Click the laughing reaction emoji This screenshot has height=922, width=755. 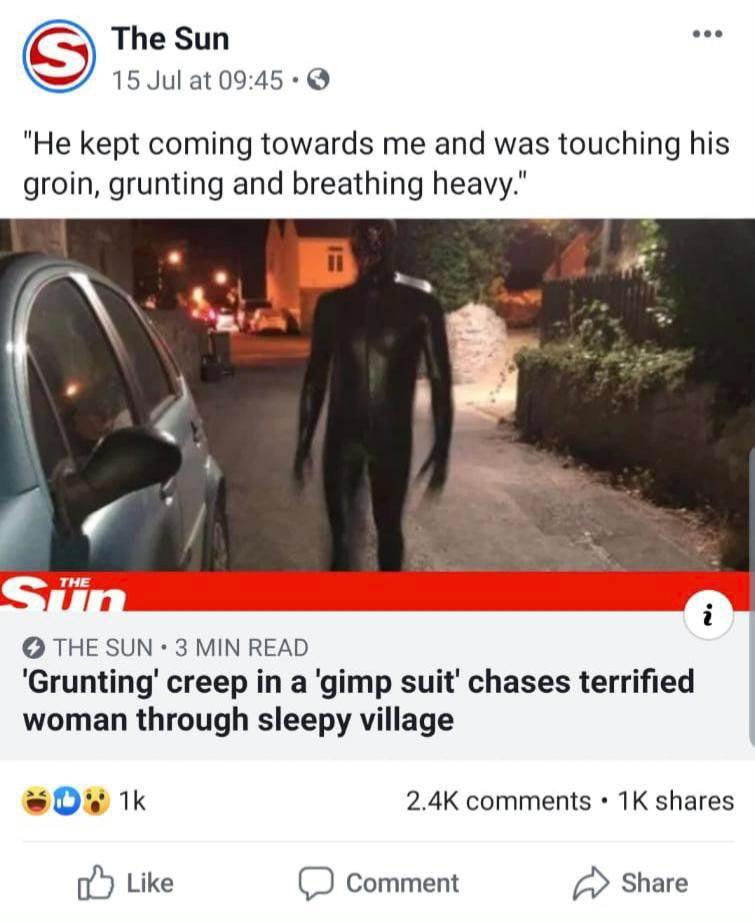coord(36,801)
